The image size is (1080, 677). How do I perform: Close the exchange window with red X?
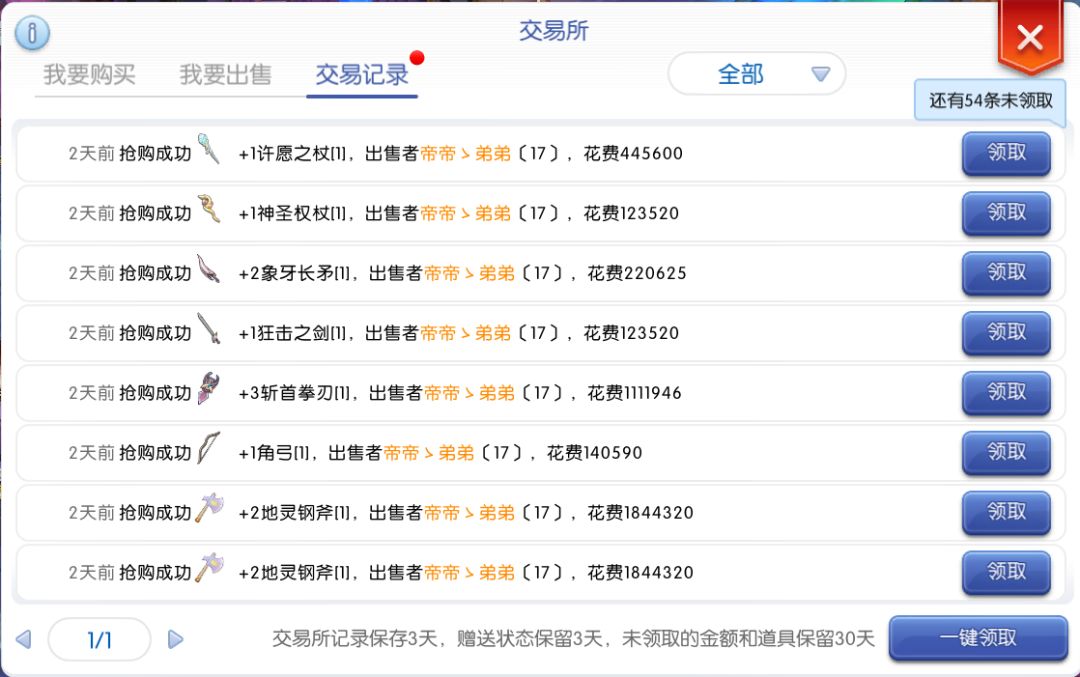point(1030,37)
